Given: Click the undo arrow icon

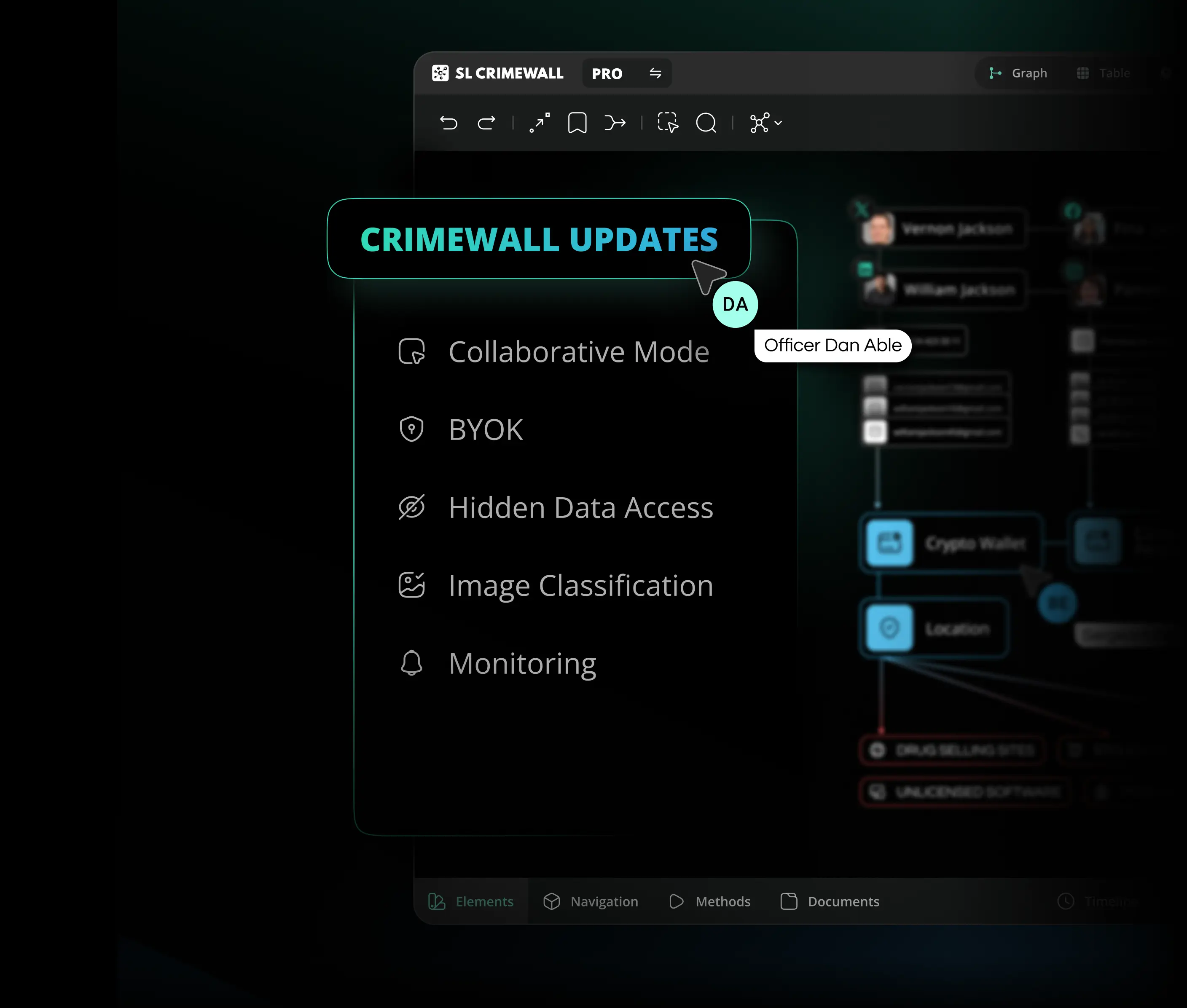Looking at the screenshot, I should (x=448, y=123).
